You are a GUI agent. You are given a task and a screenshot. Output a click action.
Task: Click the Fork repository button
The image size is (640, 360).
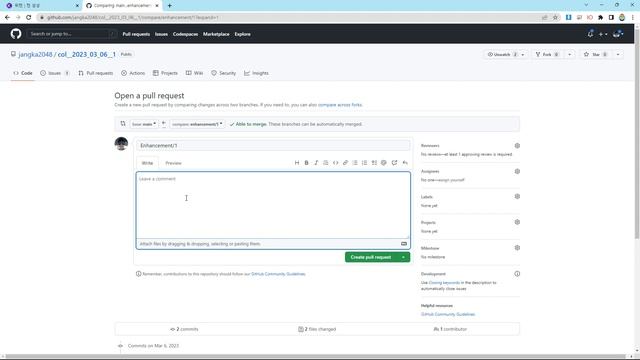pos(547,55)
